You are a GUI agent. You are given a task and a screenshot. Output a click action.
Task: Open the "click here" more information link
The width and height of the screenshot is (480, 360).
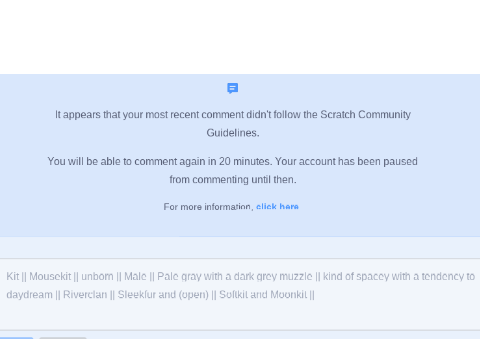pyautogui.click(x=277, y=207)
